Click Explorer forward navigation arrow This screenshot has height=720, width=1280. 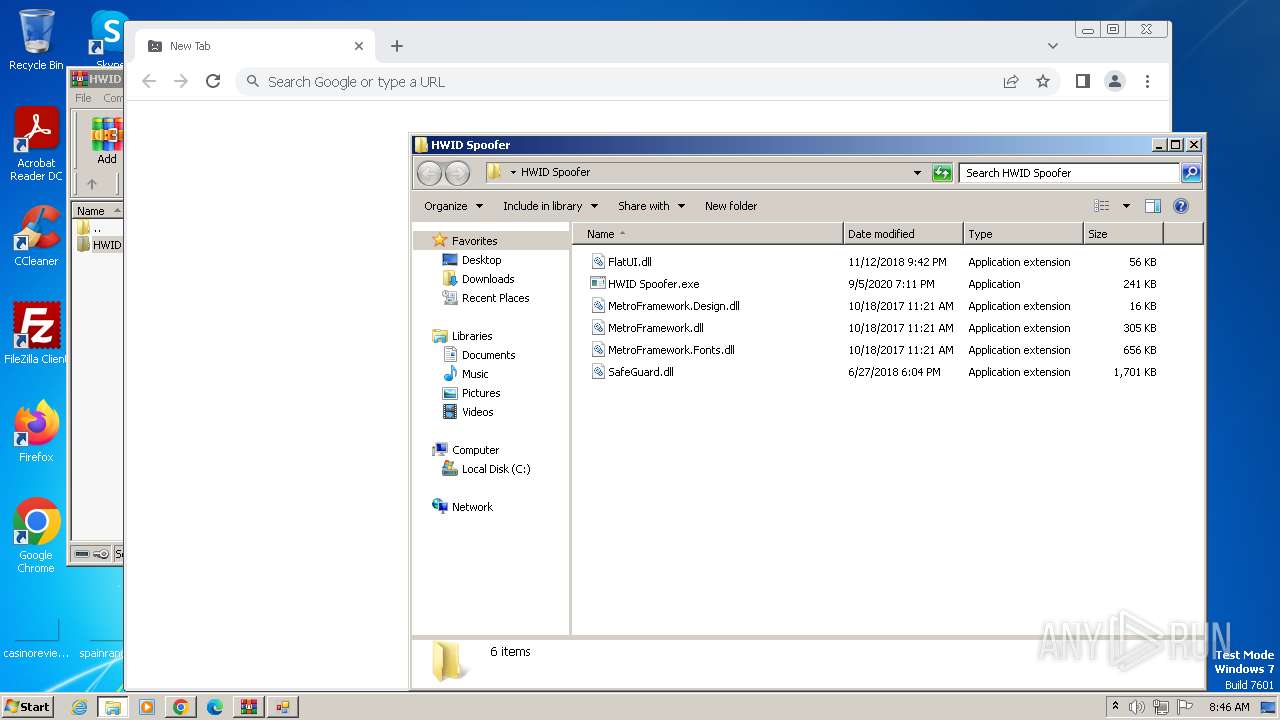(x=457, y=173)
